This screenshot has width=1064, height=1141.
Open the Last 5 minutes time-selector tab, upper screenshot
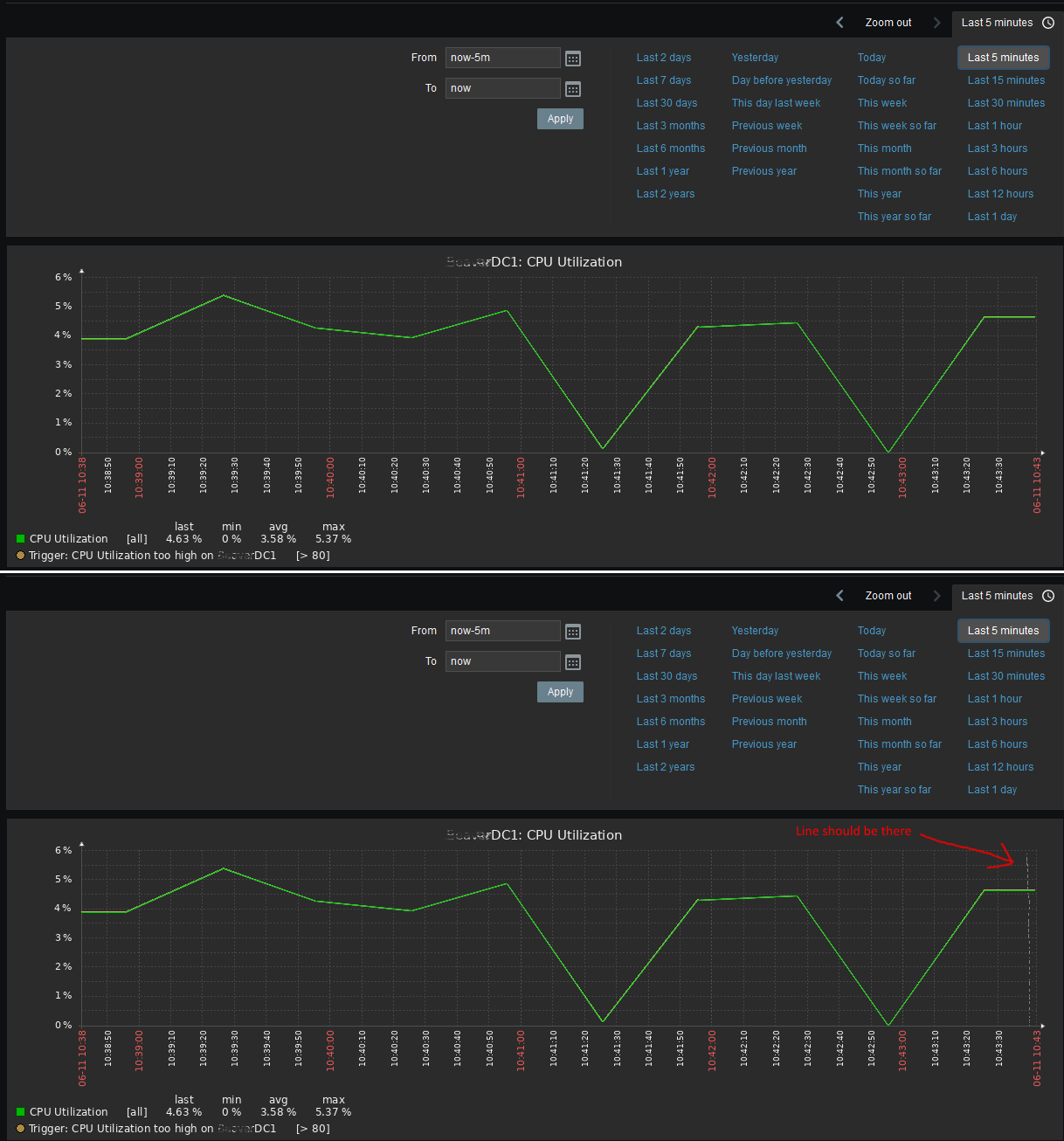(x=1007, y=23)
